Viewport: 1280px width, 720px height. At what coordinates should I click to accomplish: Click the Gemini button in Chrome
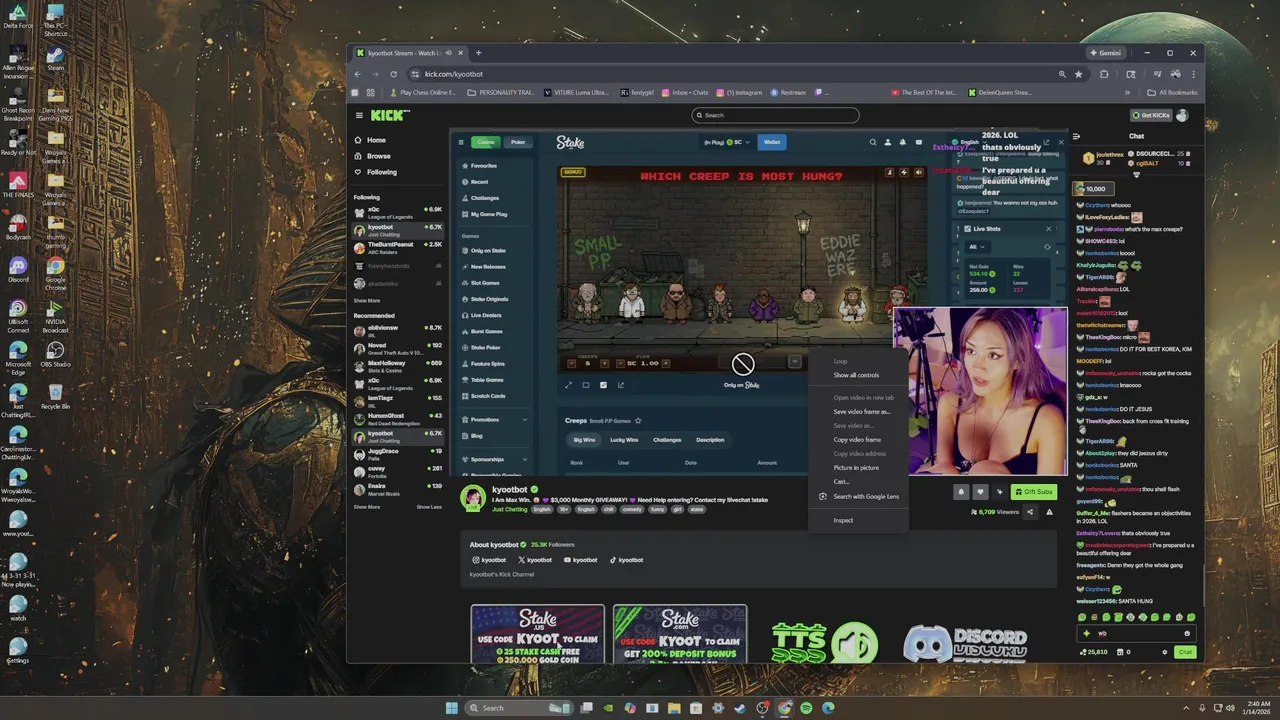coord(1105,53)
